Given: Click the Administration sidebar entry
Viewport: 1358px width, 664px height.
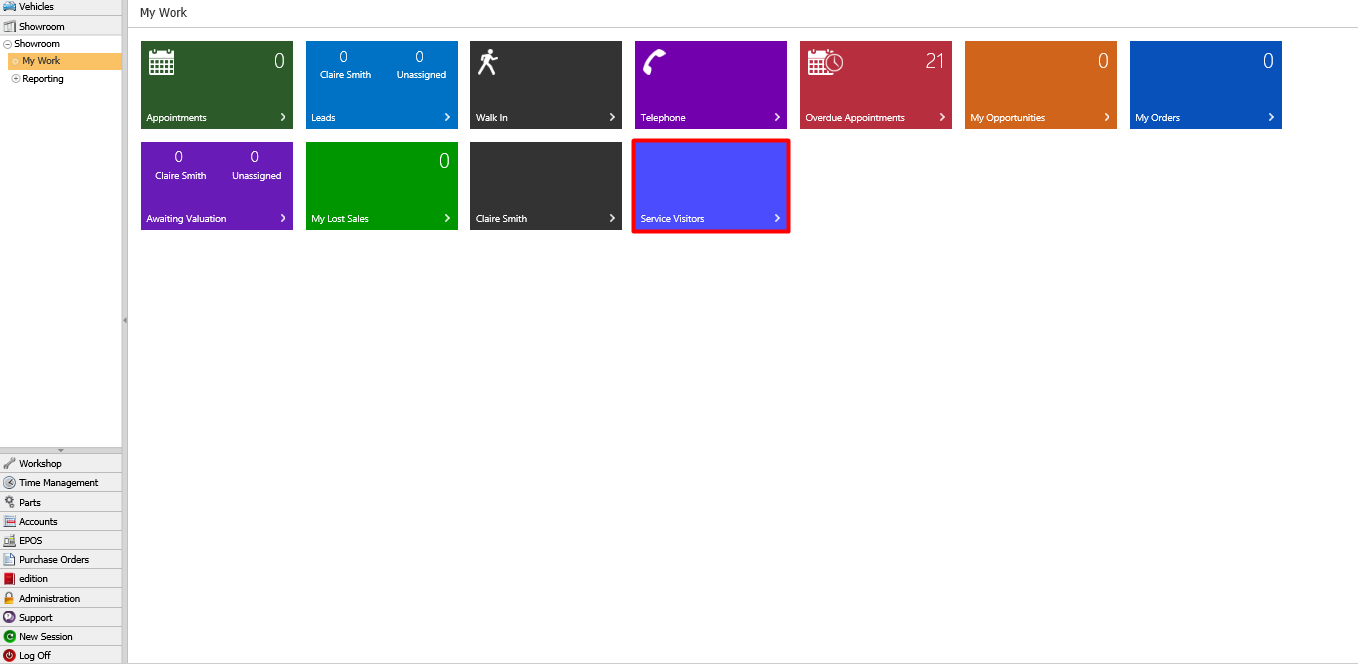Looking at the screenshot, I should pyautogui.click(x=61, y=598).
